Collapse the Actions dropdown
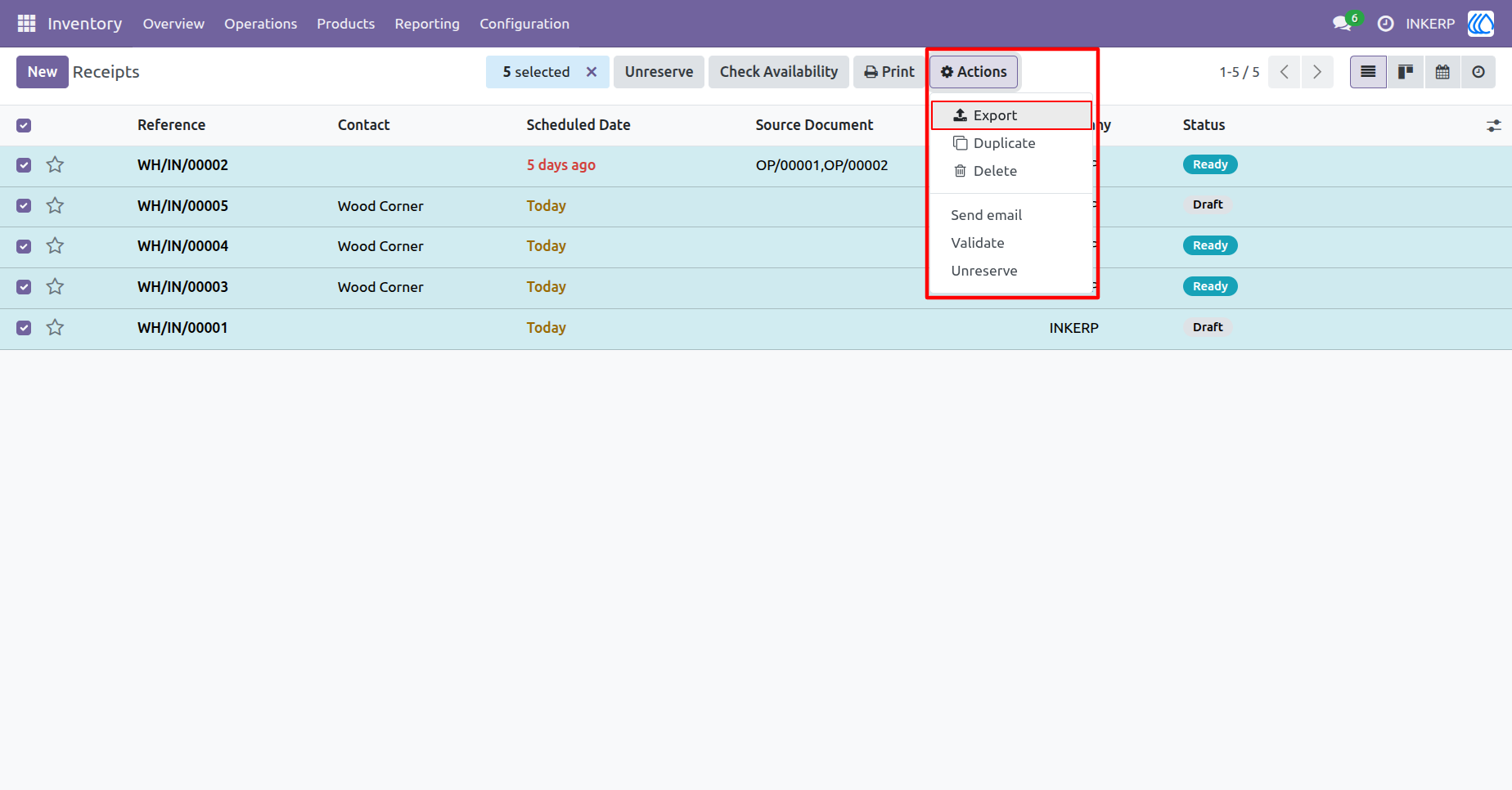This screenshot has height=790, width=1512. (x=974, y=72)
